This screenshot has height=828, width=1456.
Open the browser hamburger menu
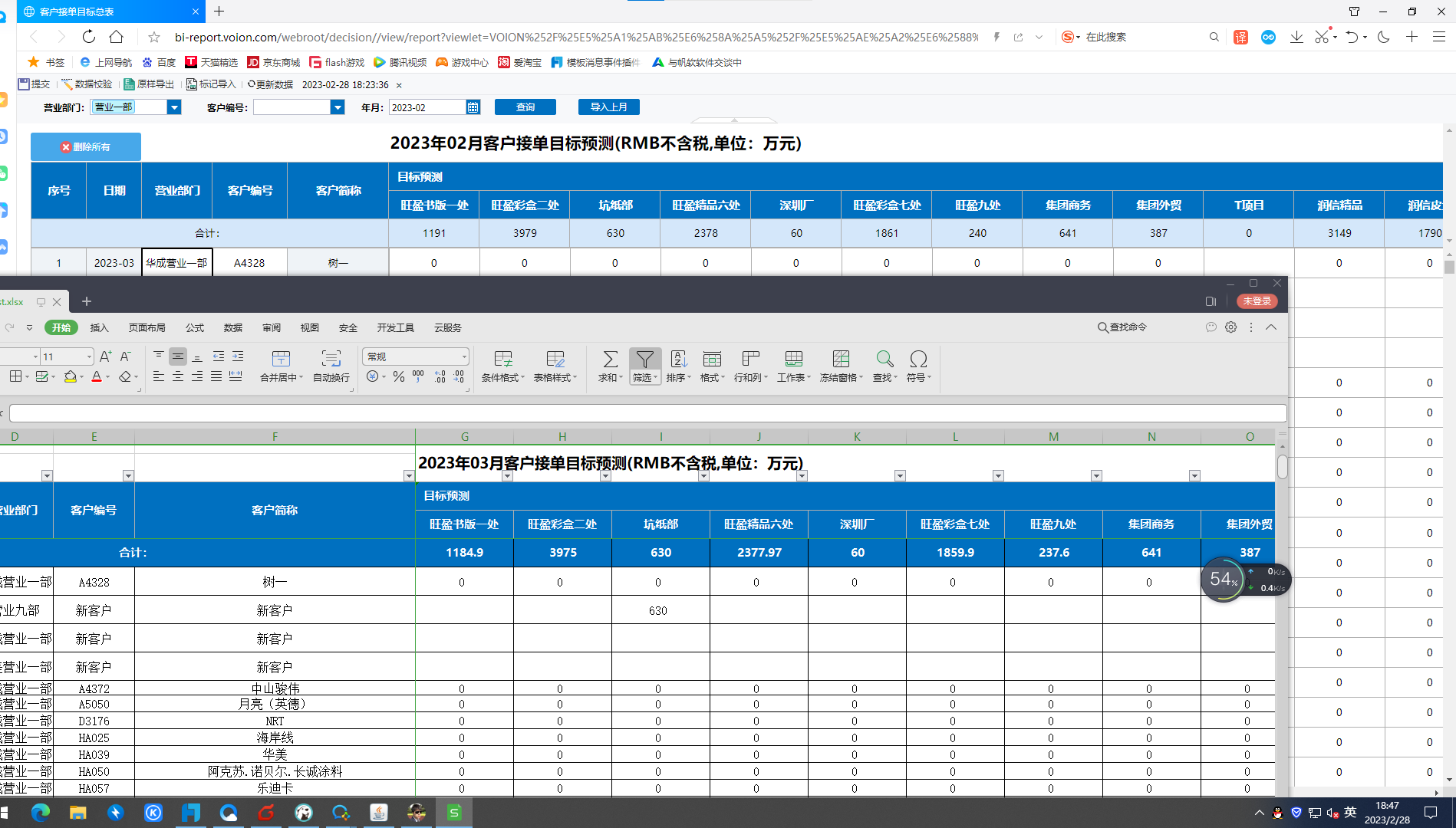(1439, 37)
